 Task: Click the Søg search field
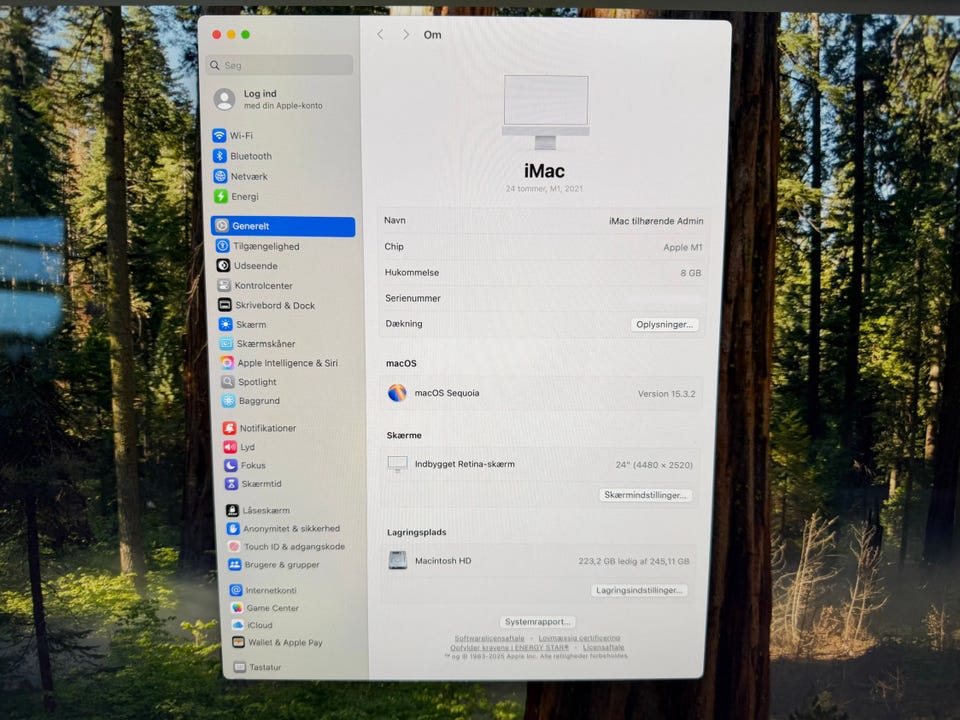tap(280, 65)
